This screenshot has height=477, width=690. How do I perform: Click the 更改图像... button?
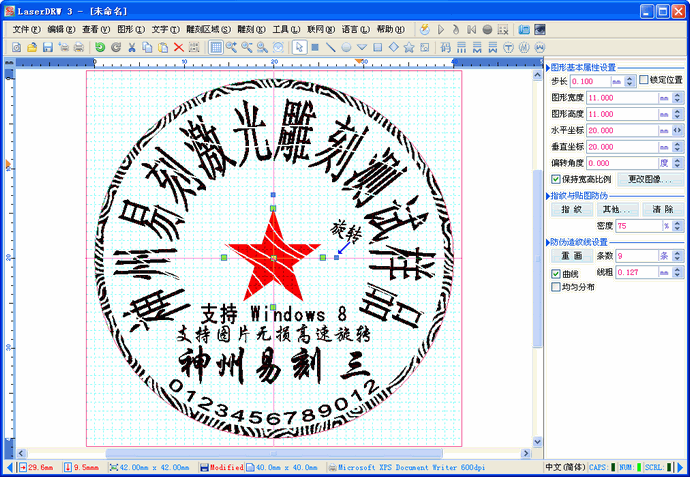pos(650,179)
